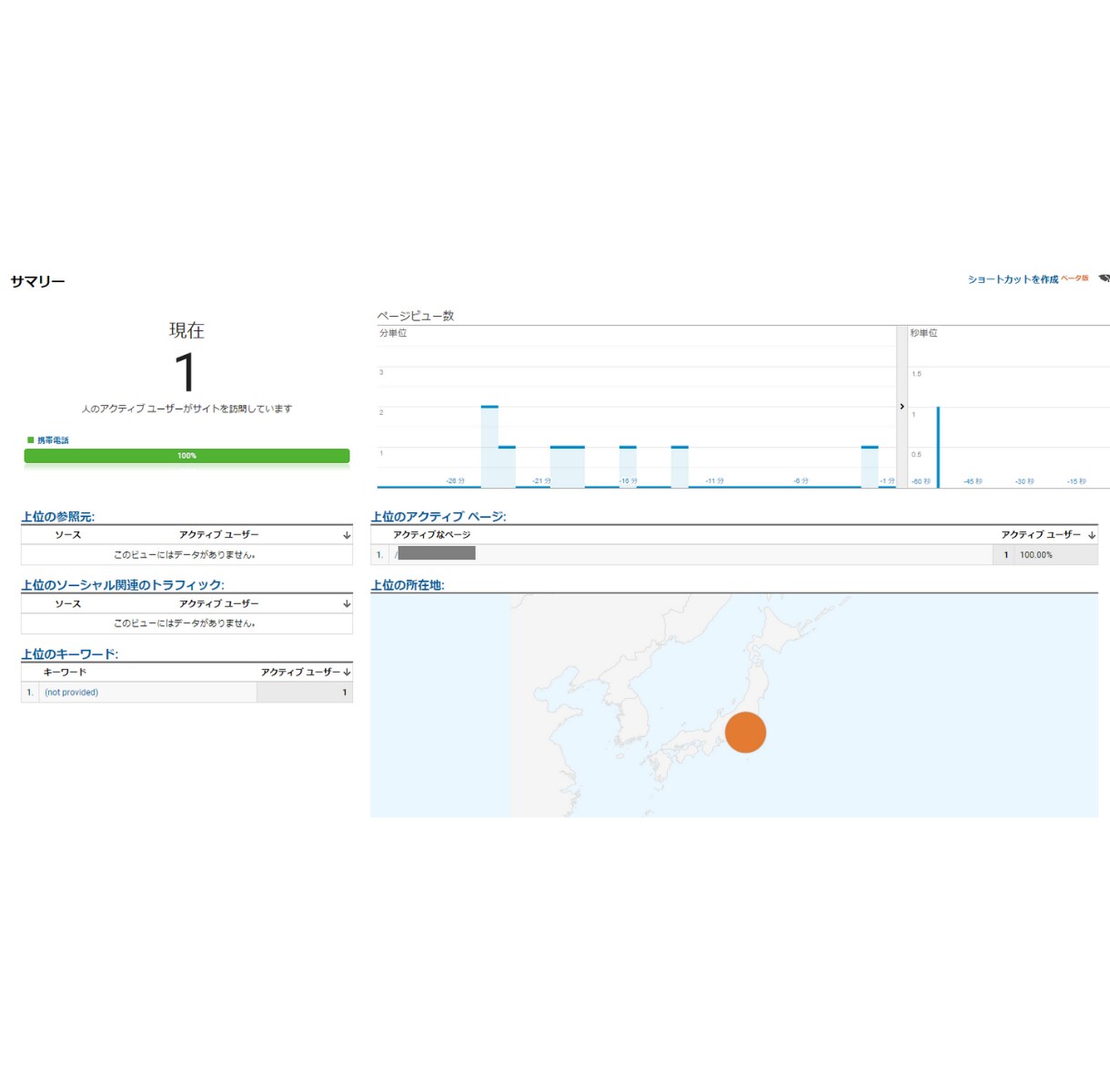Open the first active page row path
Screen dimensions: 1110x1092
point(436,554)
